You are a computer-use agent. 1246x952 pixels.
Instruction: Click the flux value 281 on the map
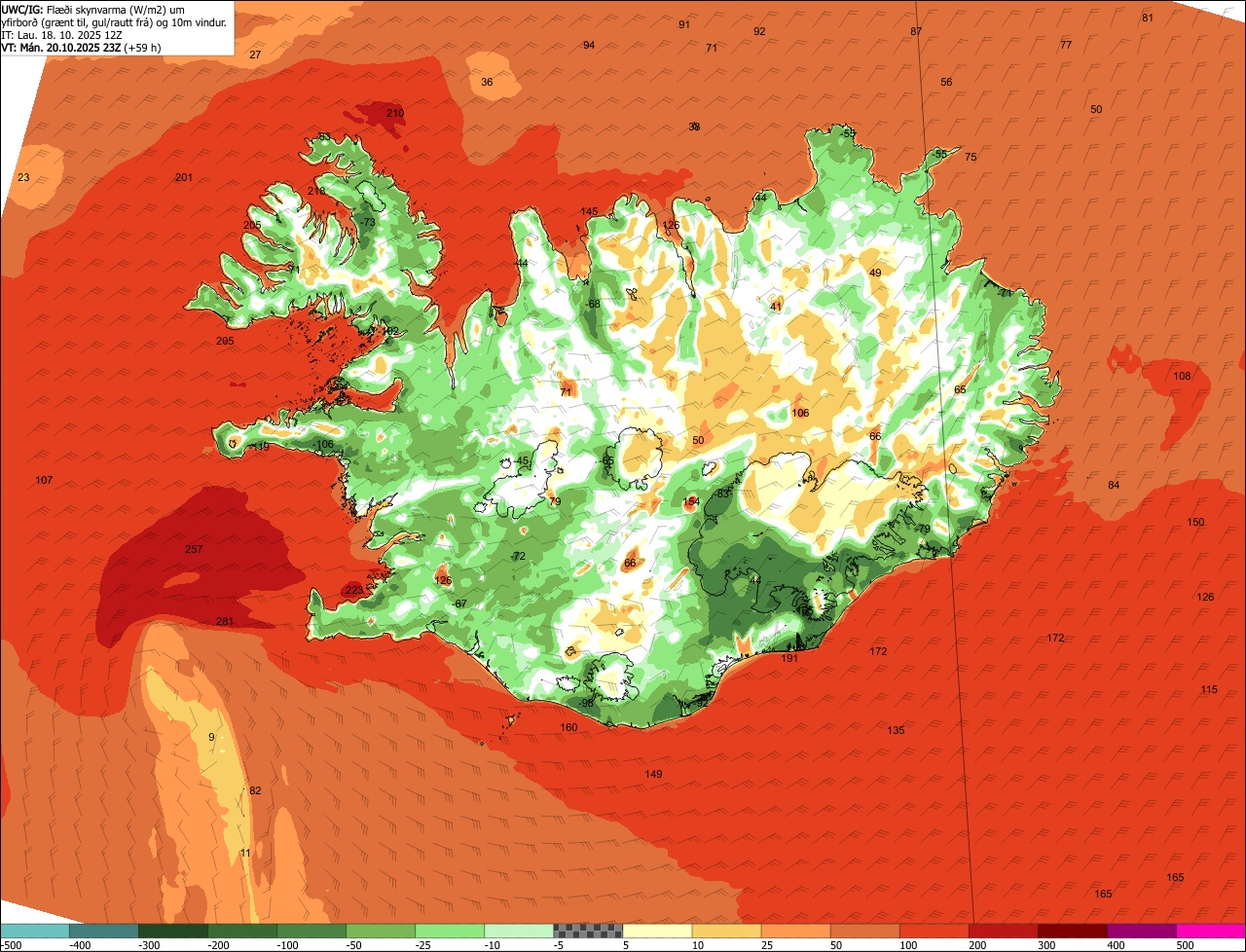point(225,622)
